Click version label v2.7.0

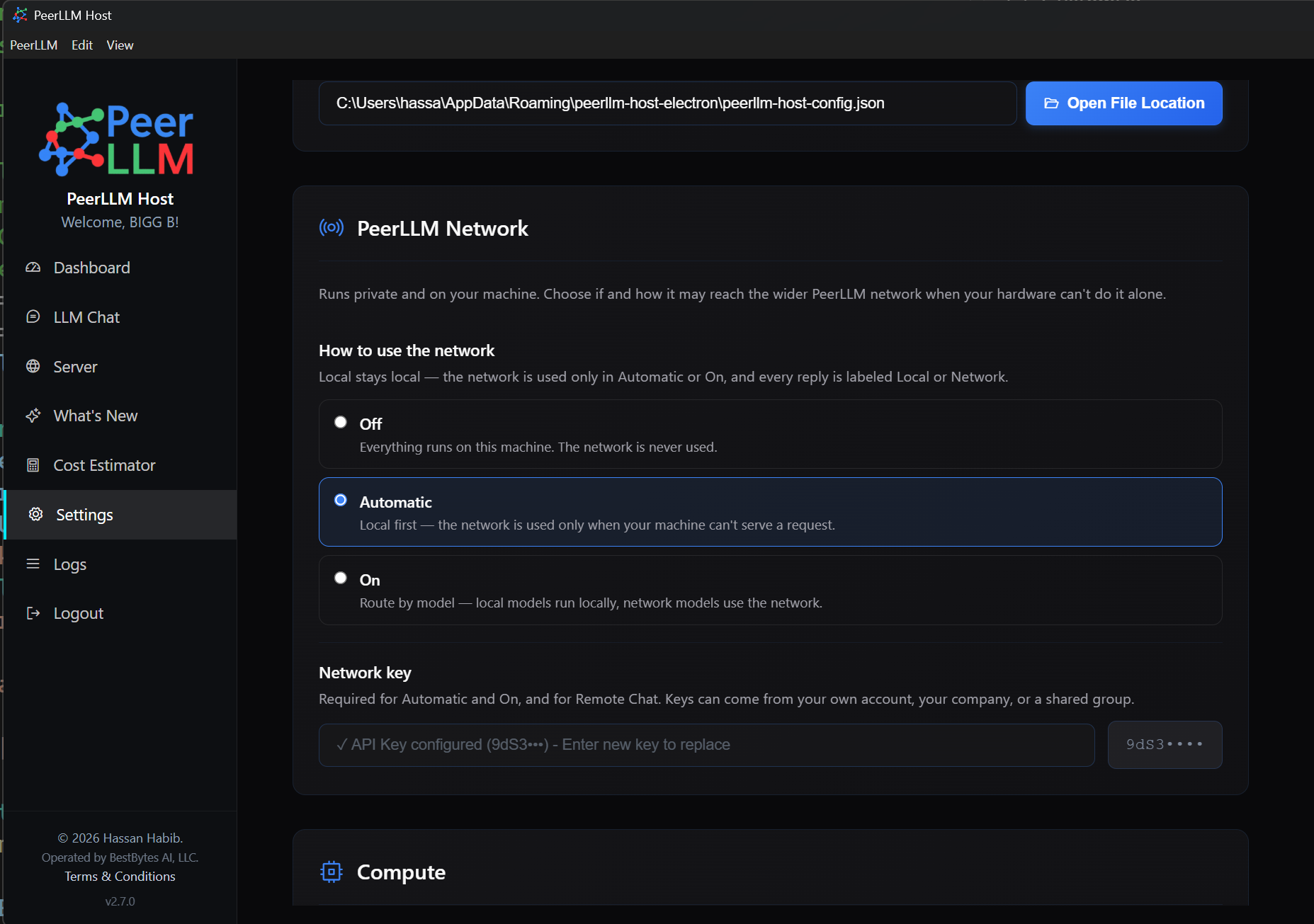coord(120,901)
